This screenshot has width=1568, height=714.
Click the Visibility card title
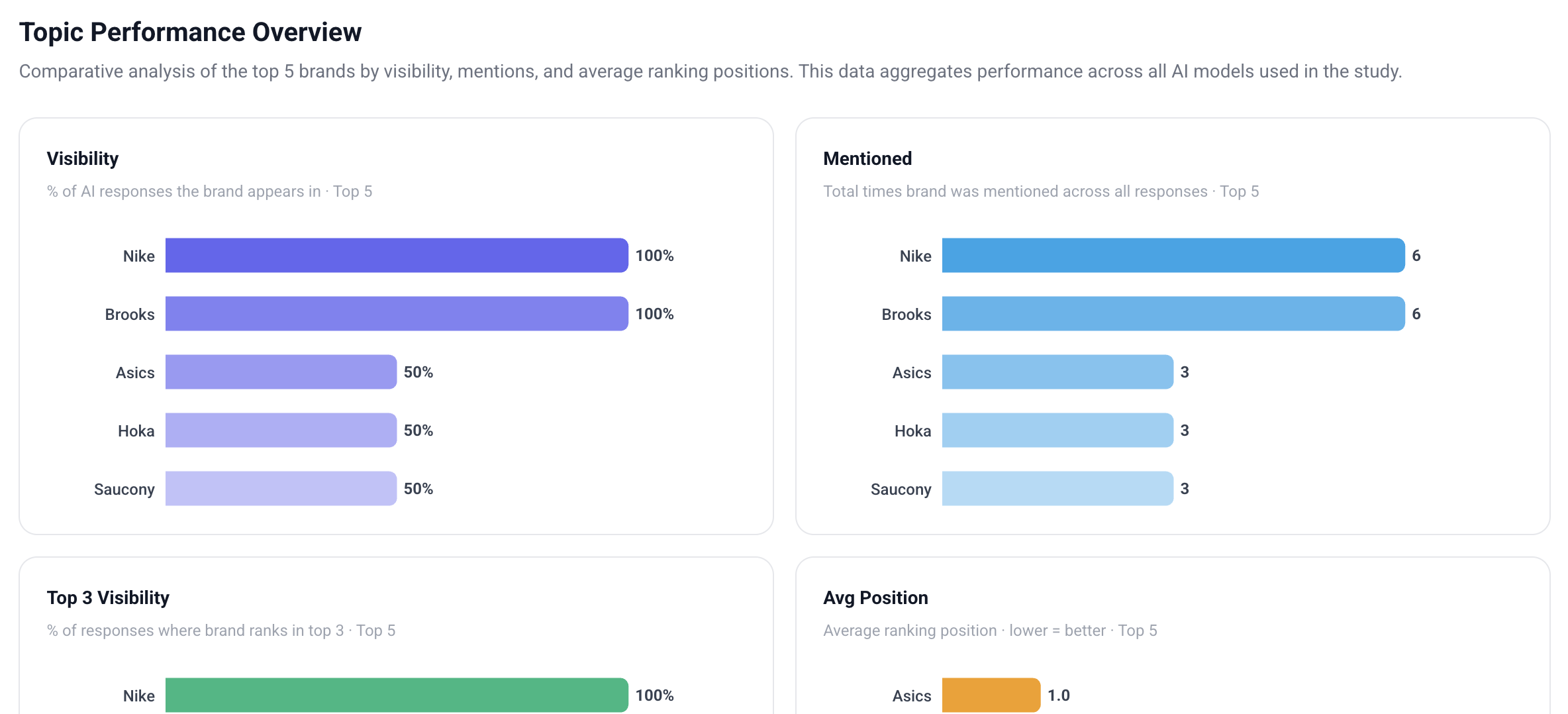tap(83, 159)
